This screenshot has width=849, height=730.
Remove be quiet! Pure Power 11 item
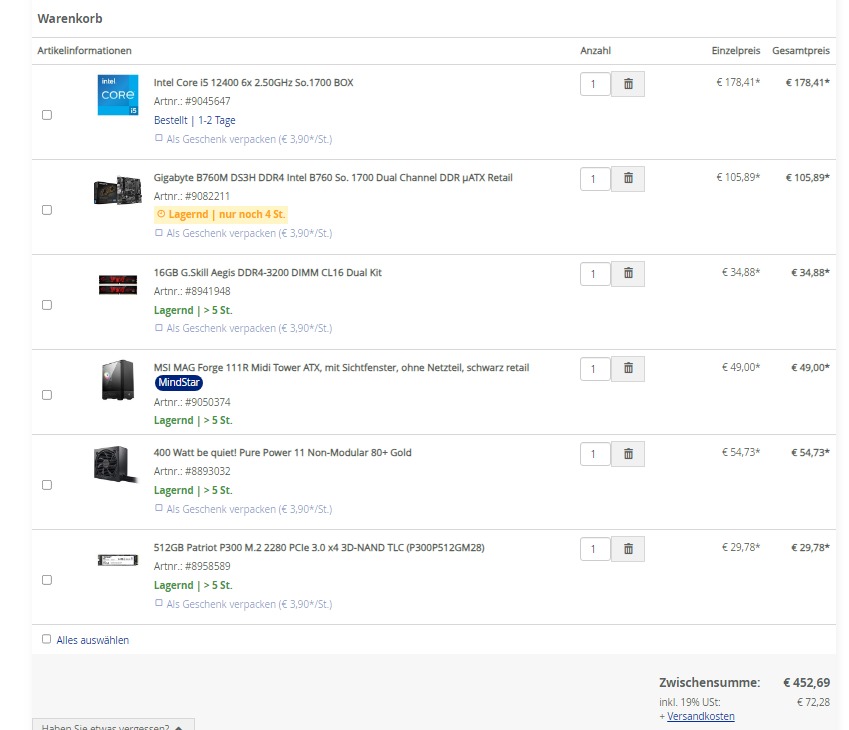coord(628,454)
